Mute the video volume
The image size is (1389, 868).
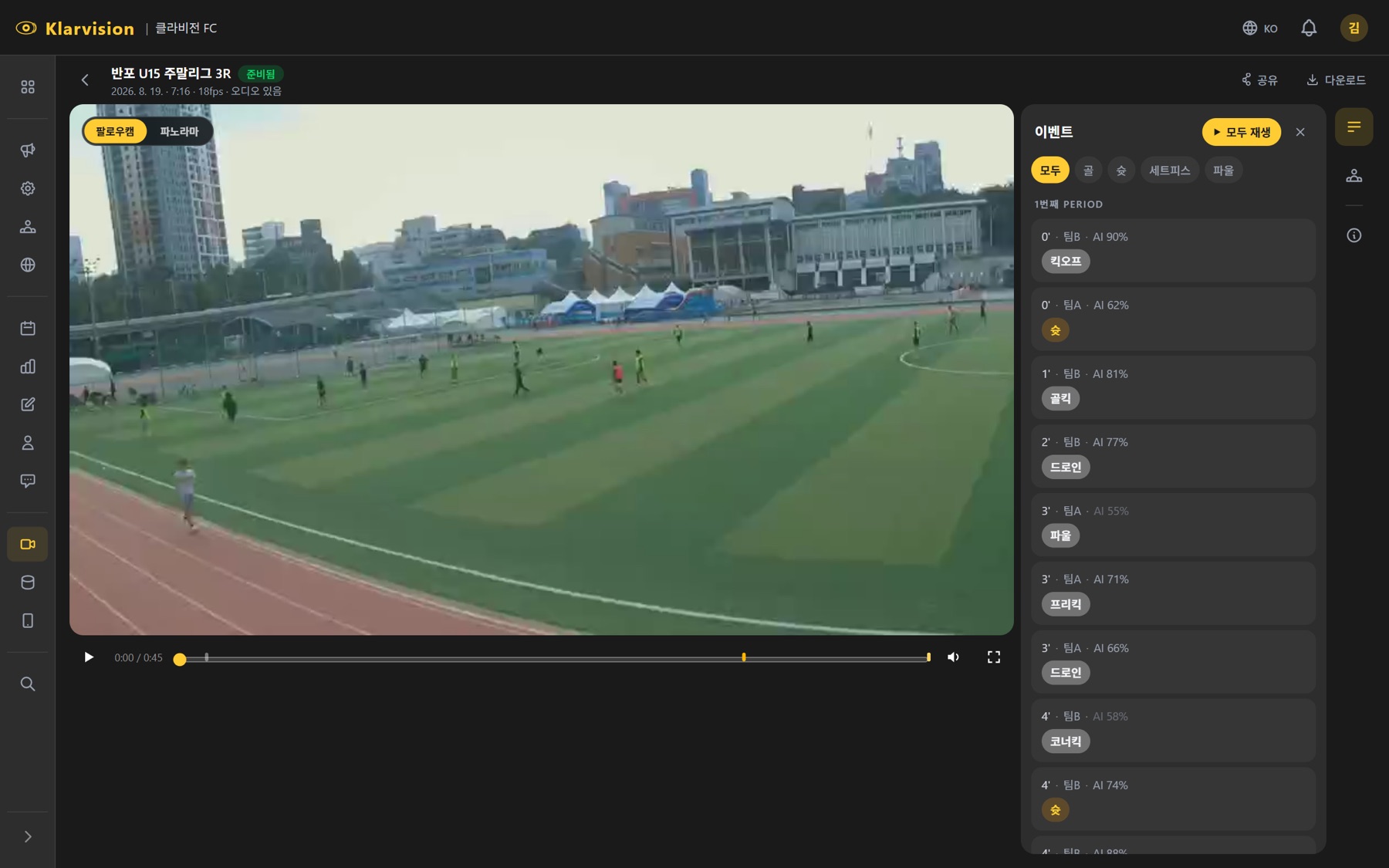point(953,657)
